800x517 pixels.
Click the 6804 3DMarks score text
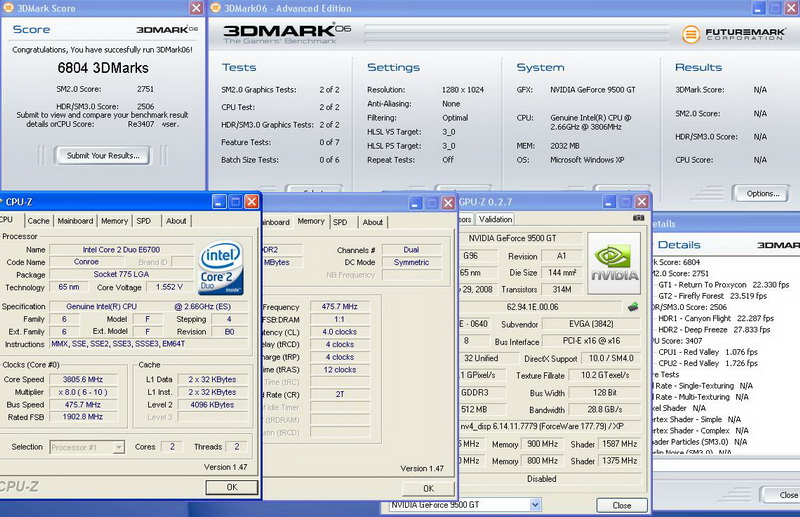coord(103,68)
